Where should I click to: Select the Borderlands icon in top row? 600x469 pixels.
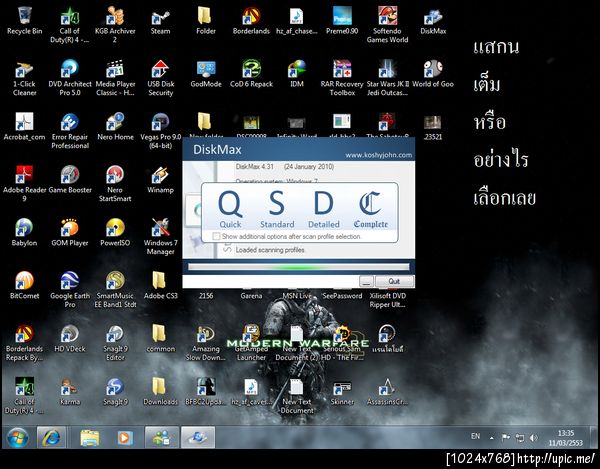pyautogui.click(x=251, y=21)
